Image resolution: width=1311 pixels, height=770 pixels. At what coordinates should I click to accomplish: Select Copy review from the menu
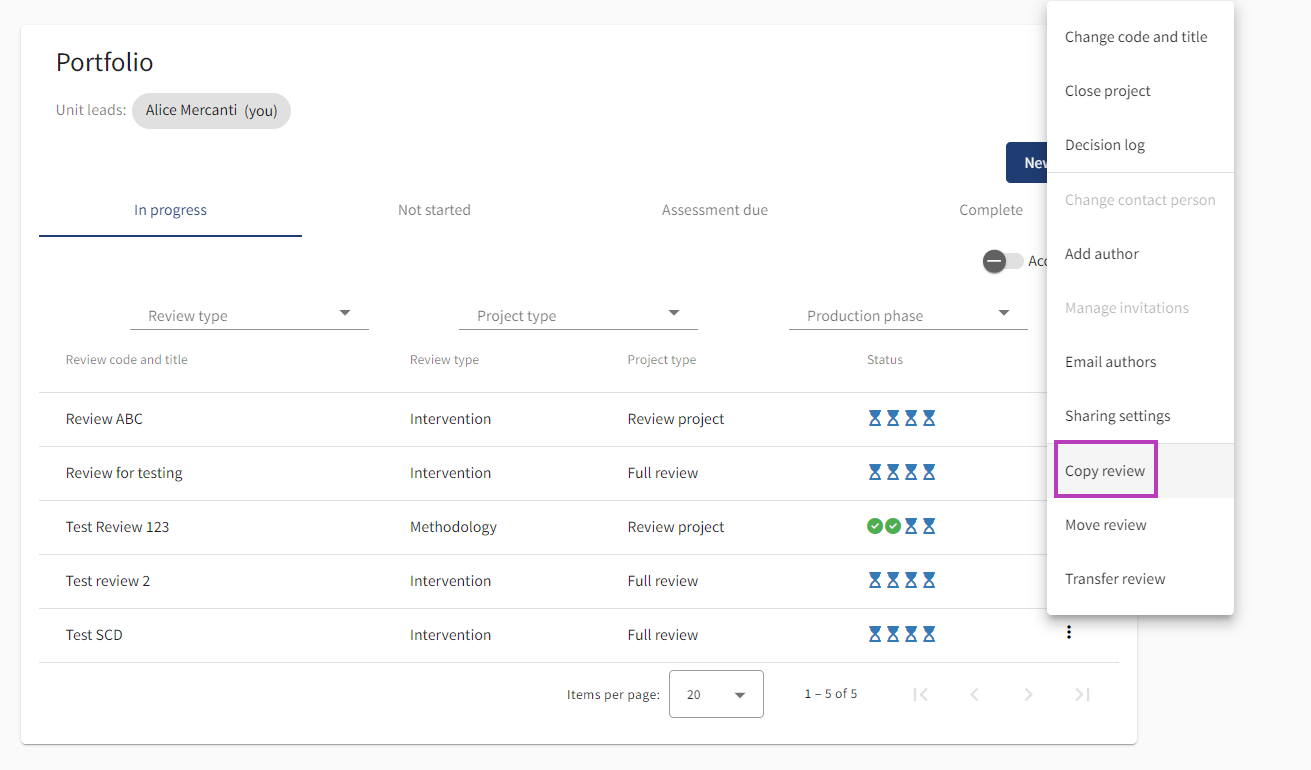point(1105,471)
